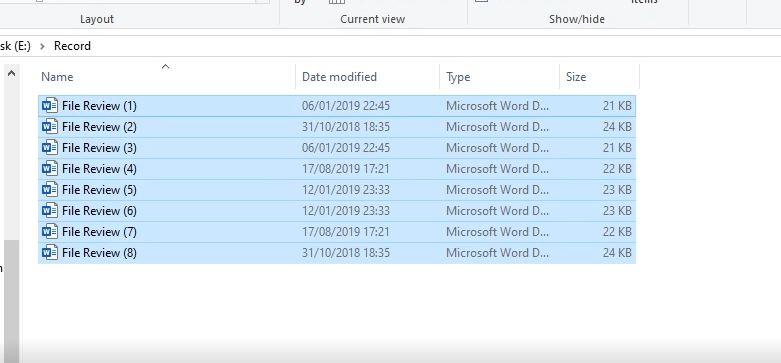
Task: Click the Word icon of File Review (3)
Action: [50, 147]
